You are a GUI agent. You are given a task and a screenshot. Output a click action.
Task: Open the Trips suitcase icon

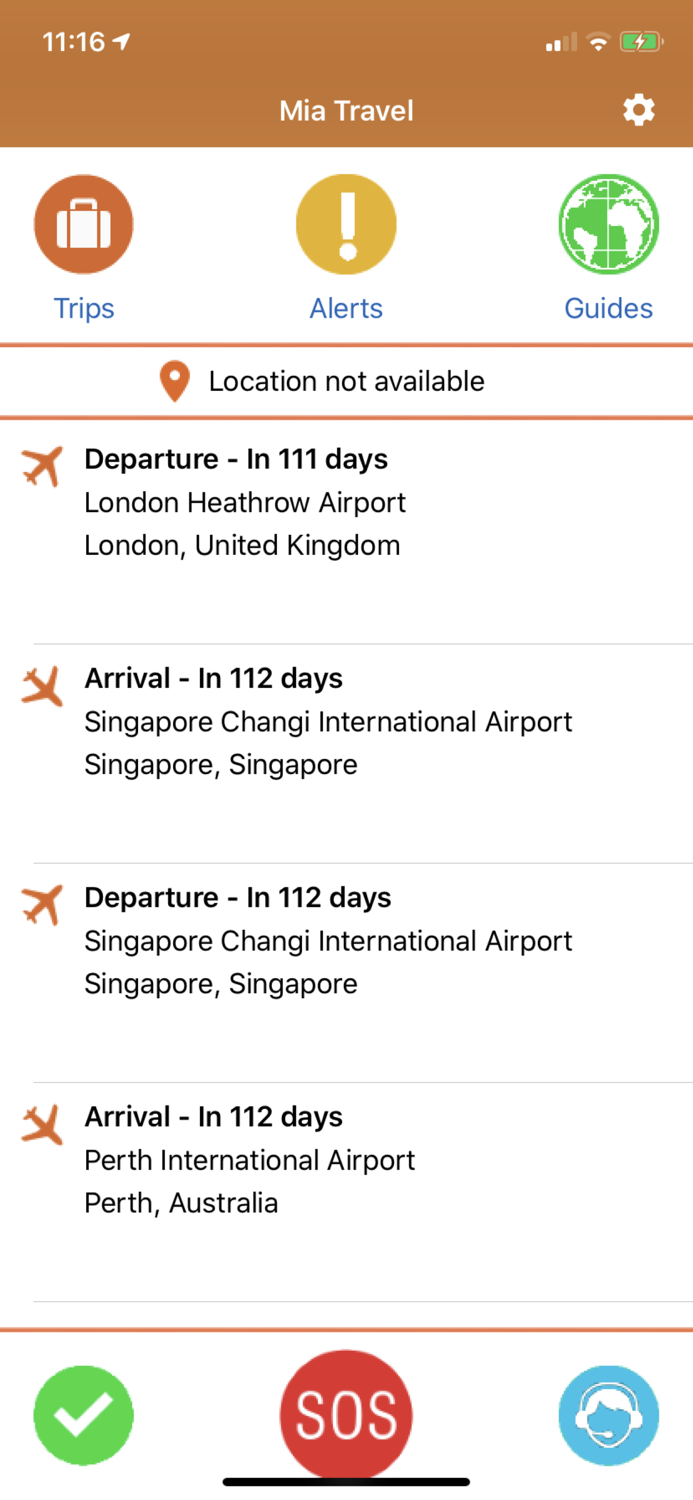click(x=84, y=224)
